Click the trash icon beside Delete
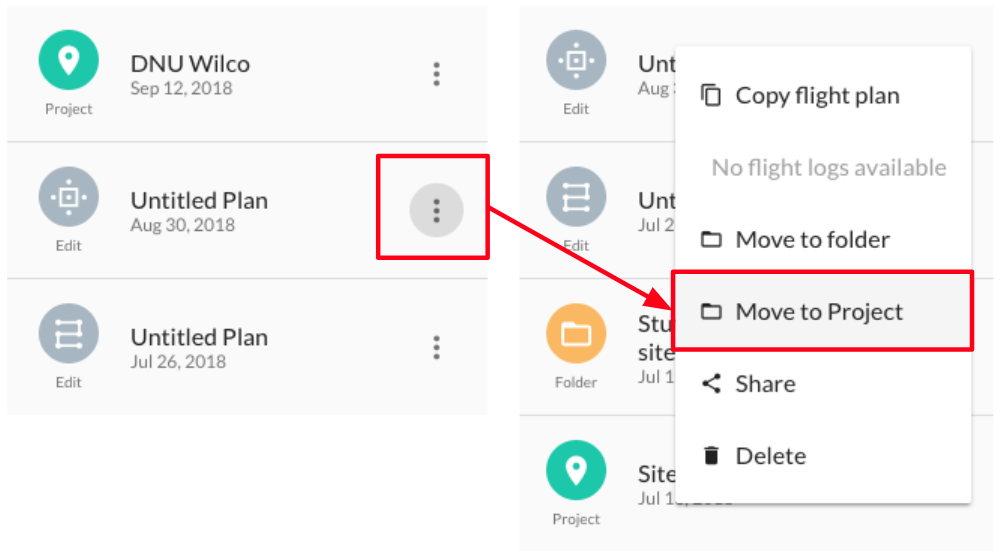Image resolution: width=1002 pixels, height=559 pixels. [x=711, y=456]
